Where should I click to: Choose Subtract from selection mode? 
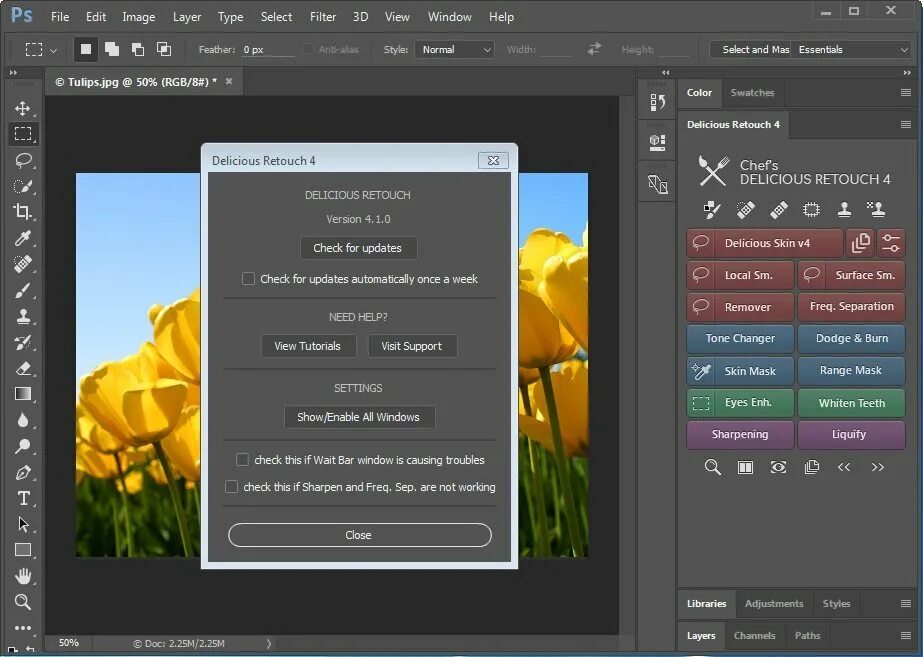point(138,49)
